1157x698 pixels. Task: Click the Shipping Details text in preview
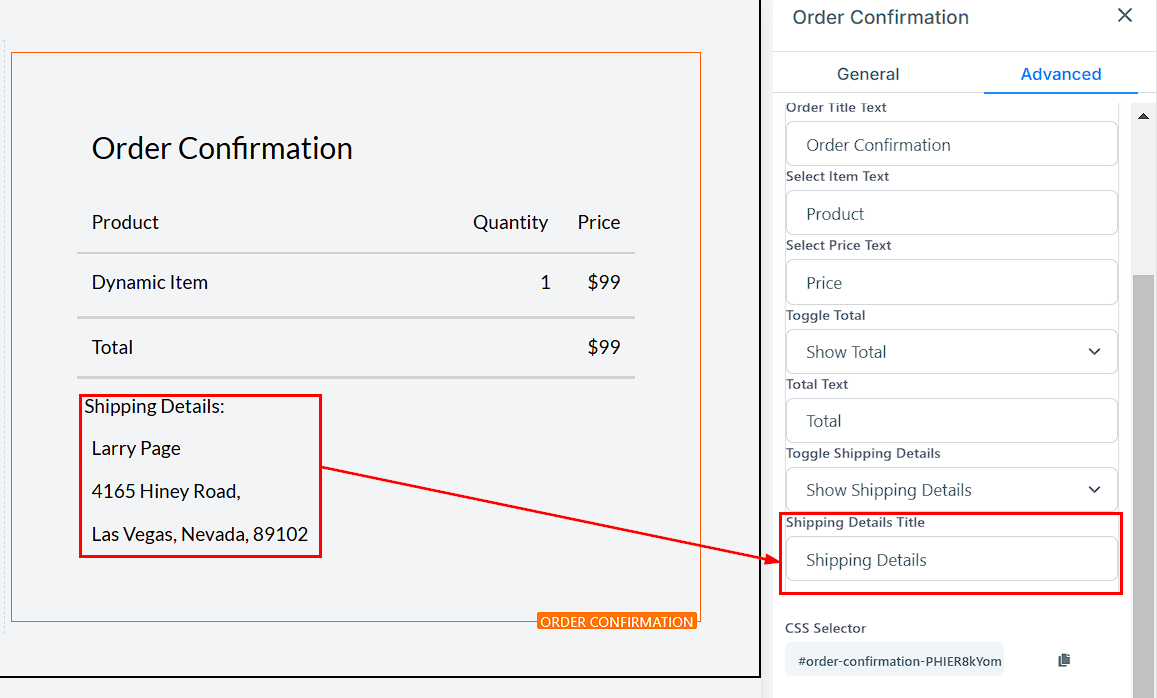(x=154, y=407)
